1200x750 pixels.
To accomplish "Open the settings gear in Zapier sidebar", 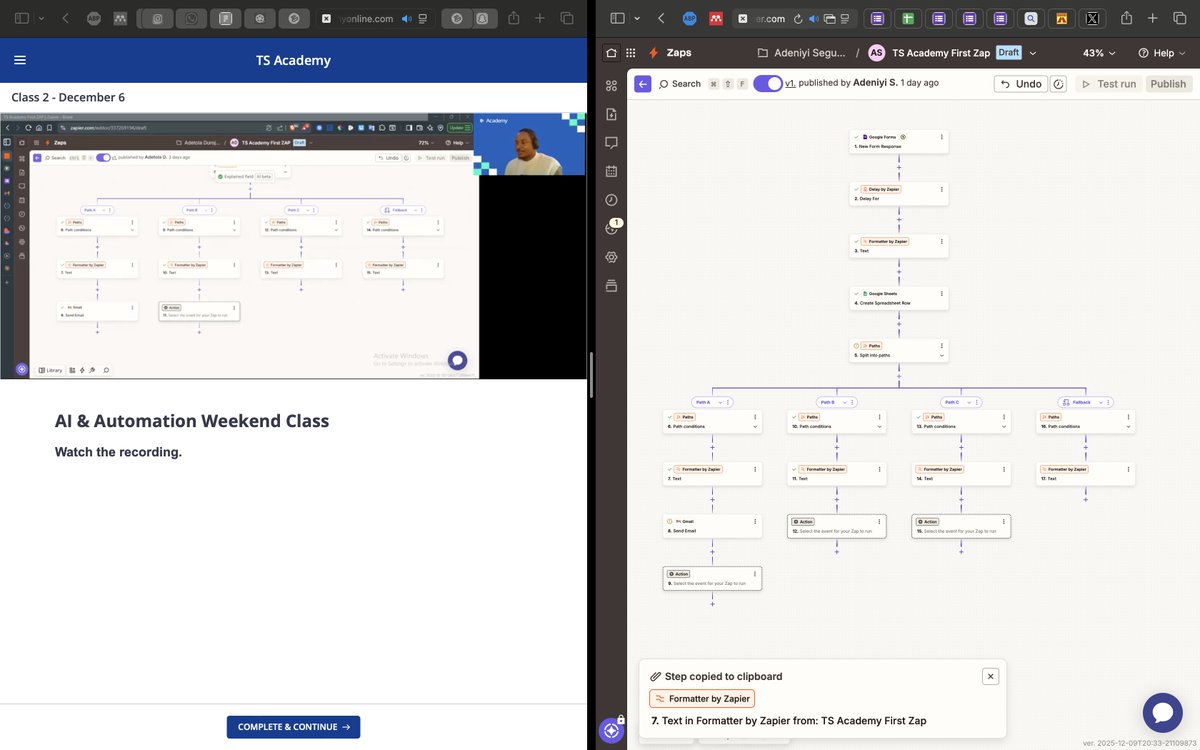I will pyautogui.click(x=612, y=257).
